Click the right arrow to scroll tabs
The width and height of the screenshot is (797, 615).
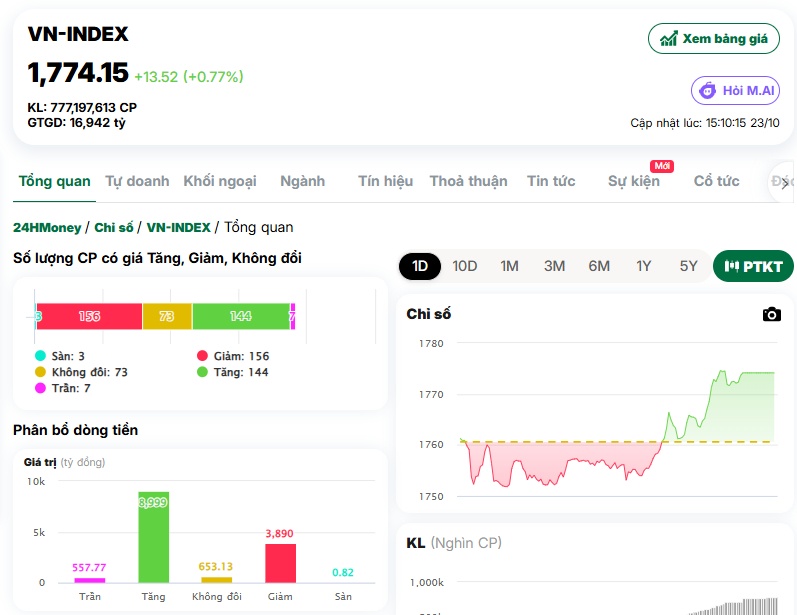point(785,183)
